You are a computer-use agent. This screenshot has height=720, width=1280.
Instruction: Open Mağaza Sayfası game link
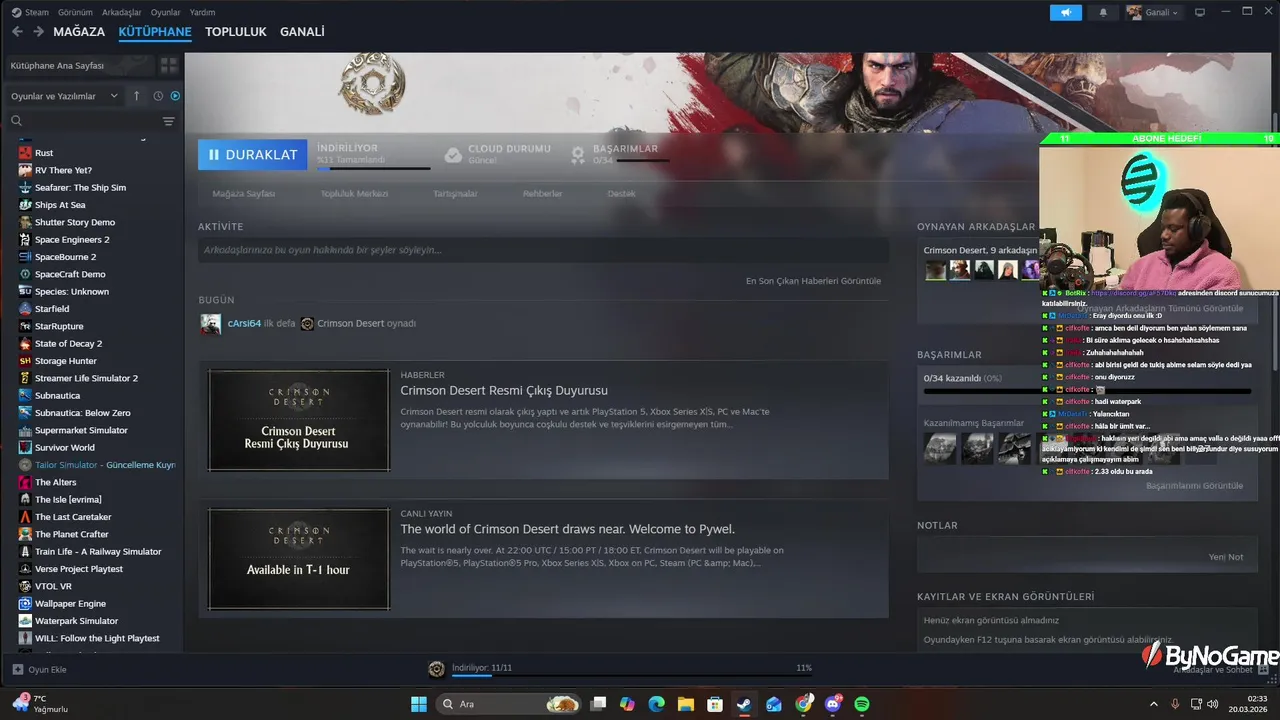pyautogui.click(x=243, y=193)
